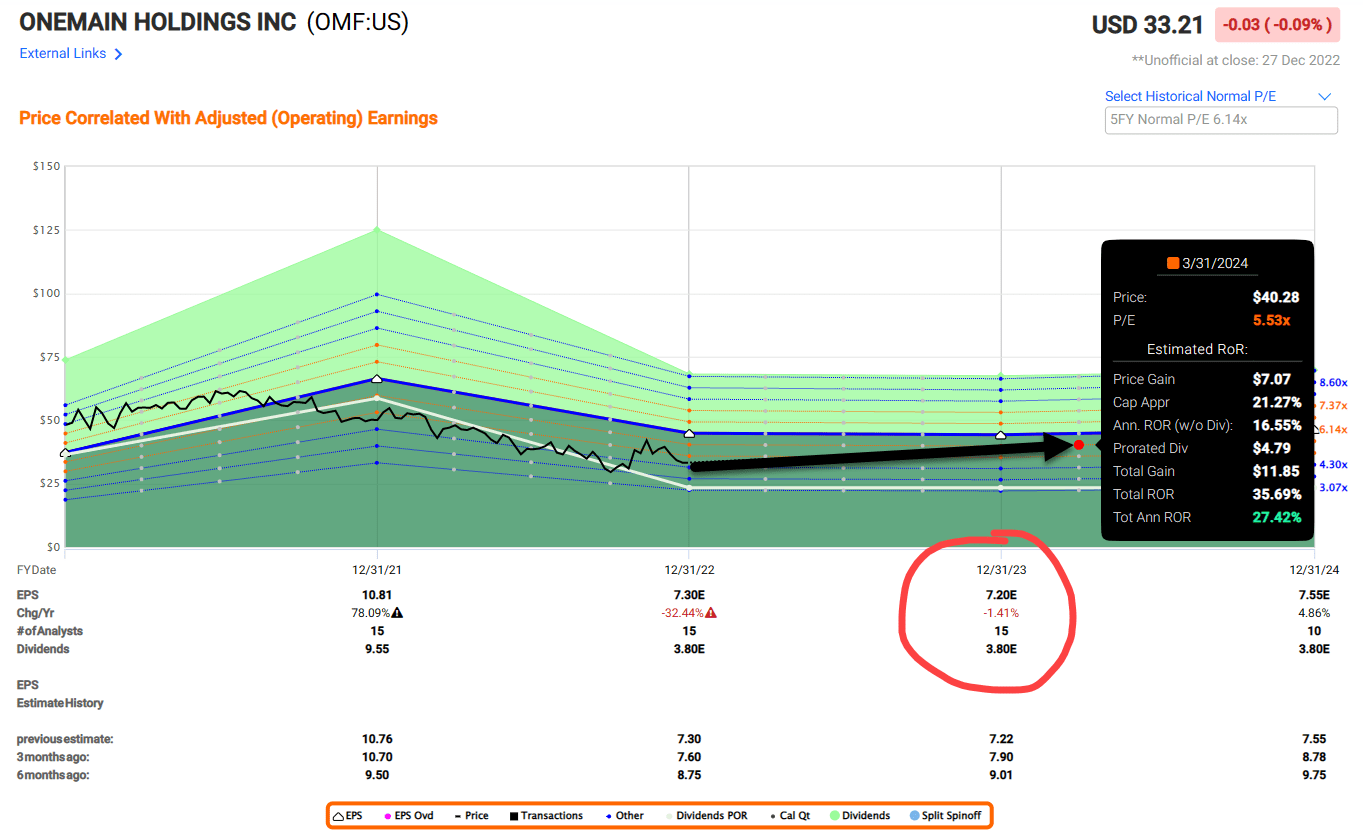Click the EPS estimate 7.55E
This screenshot has width=1363, height=840.
[x=1314, y=594]
